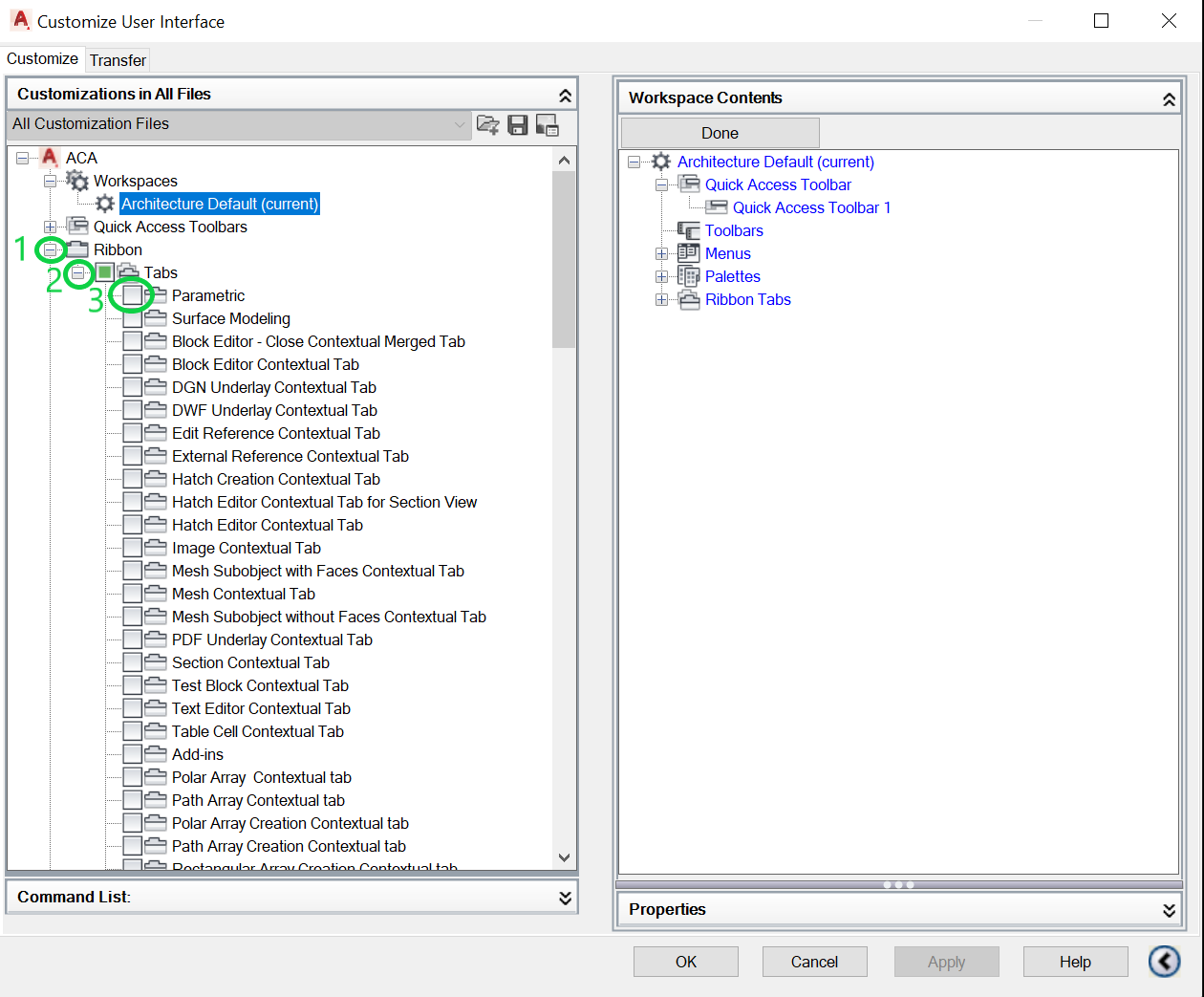Expand the Menus node in Workspace Contents
Viewport: 1204px width, 997px height.
pyautogui.click(x=661, y=253)
